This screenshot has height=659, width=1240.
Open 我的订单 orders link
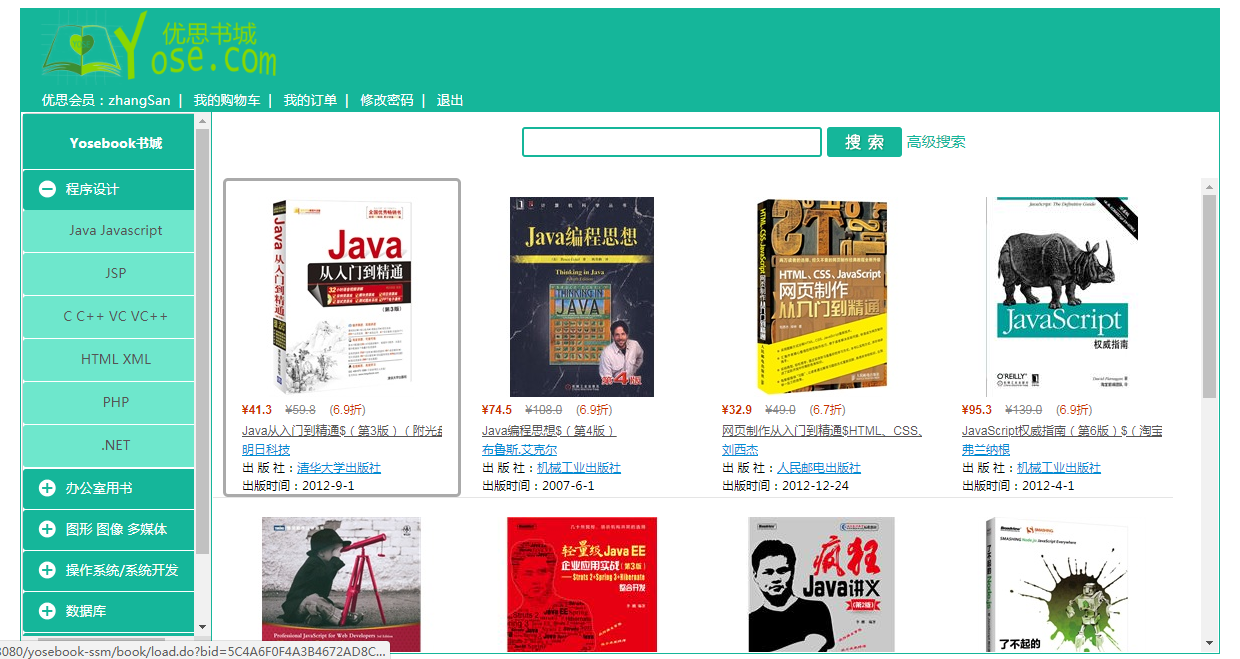pos(310,100)
